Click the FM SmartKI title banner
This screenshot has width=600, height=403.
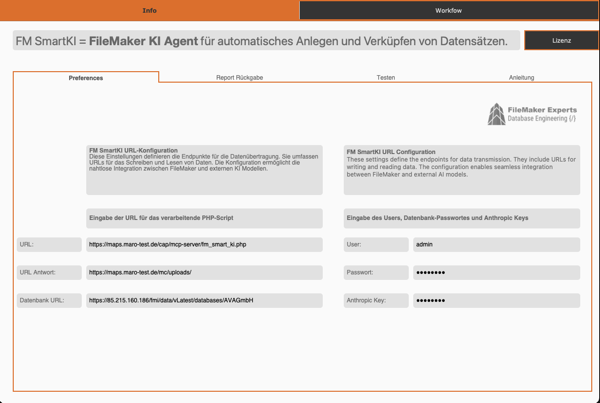[x=266, y=41]
